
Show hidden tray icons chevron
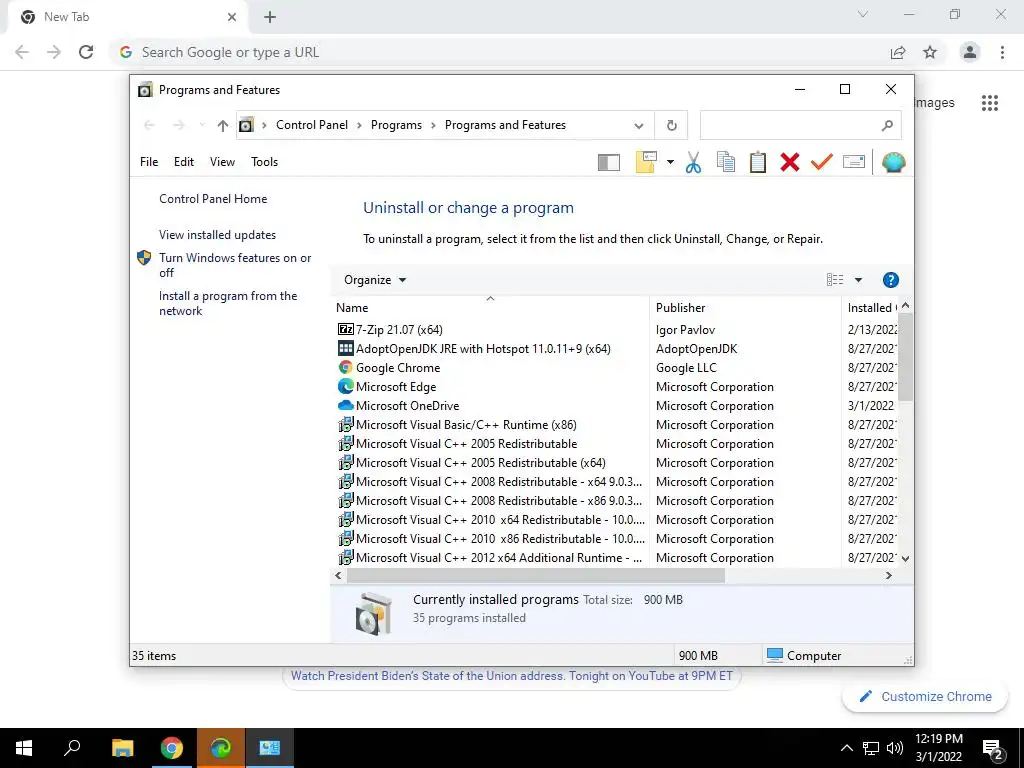(x=846, y=748)
